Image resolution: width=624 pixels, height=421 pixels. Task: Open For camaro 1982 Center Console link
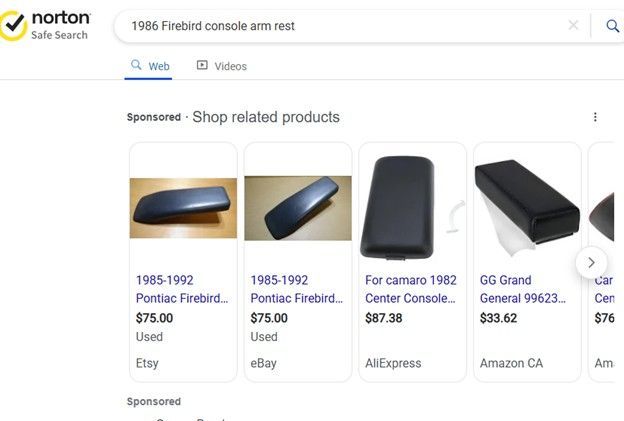pyautogui.click(x=411, y=289)
